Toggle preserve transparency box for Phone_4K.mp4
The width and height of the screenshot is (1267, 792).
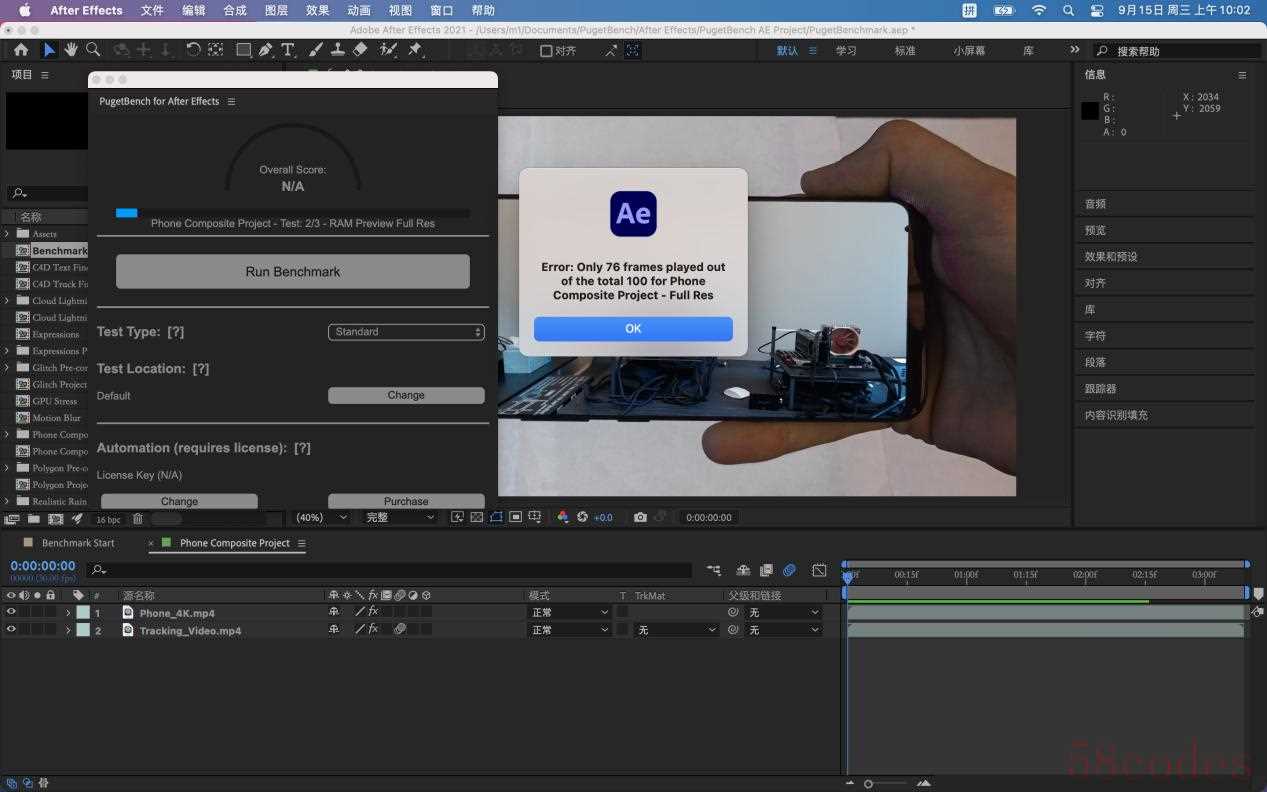click(x=623, y=612)
